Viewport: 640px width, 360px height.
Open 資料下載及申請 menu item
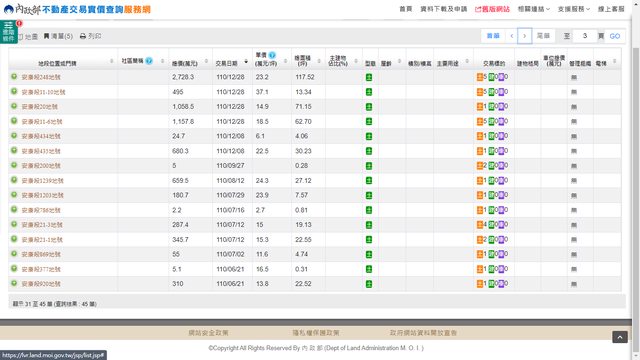444,9
